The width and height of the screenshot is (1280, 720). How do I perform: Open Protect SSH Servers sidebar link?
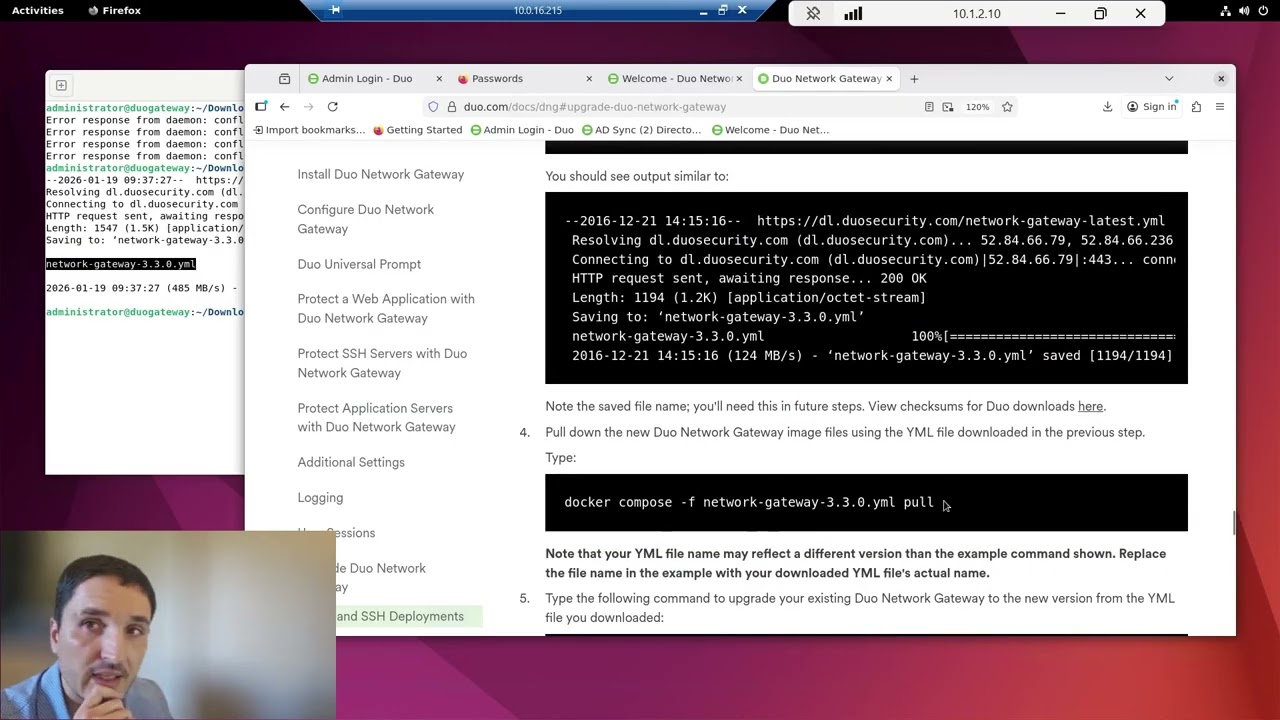[x=382, y=363]
